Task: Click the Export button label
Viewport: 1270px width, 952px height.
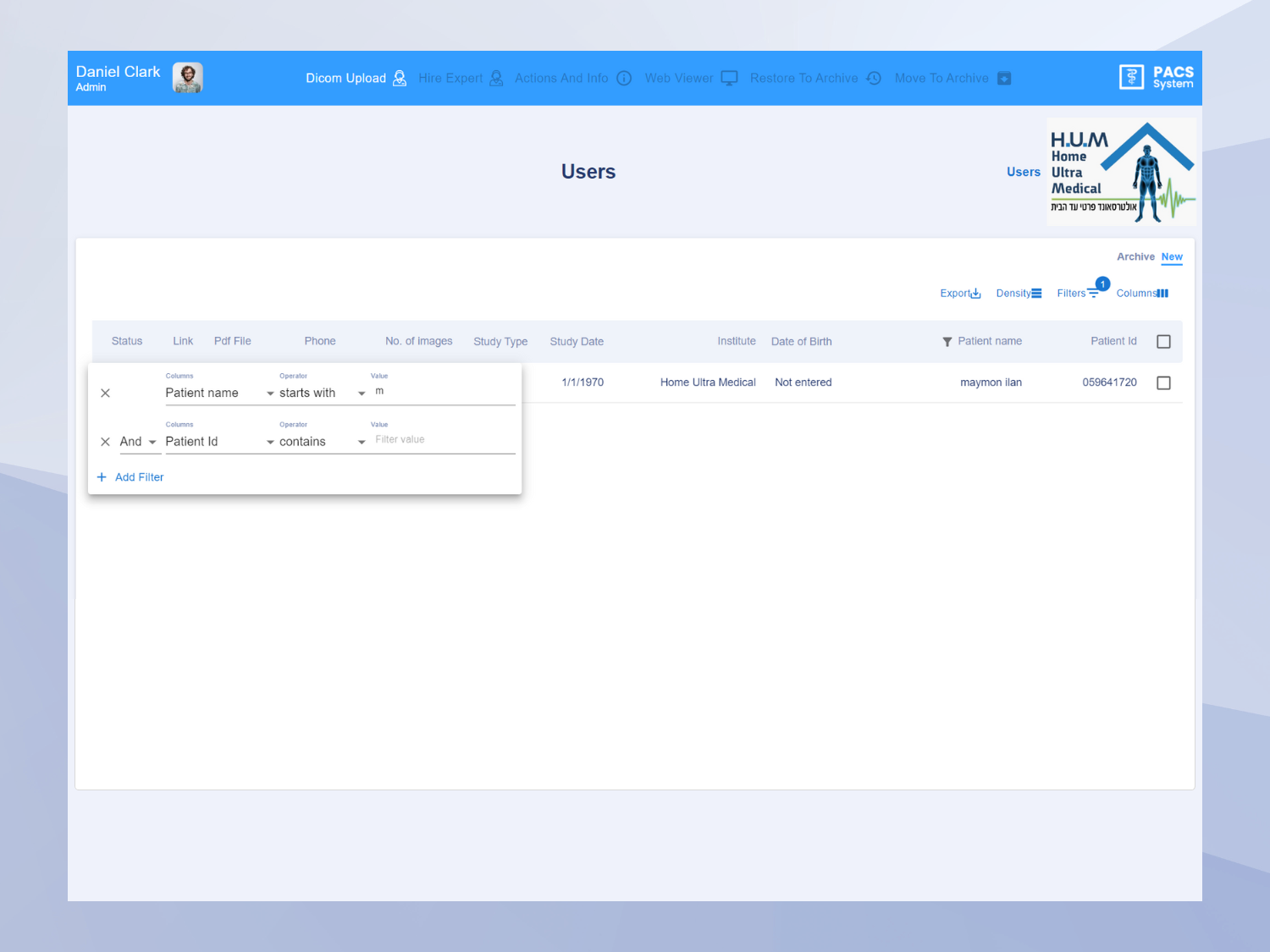Action: tap(955, 293)
